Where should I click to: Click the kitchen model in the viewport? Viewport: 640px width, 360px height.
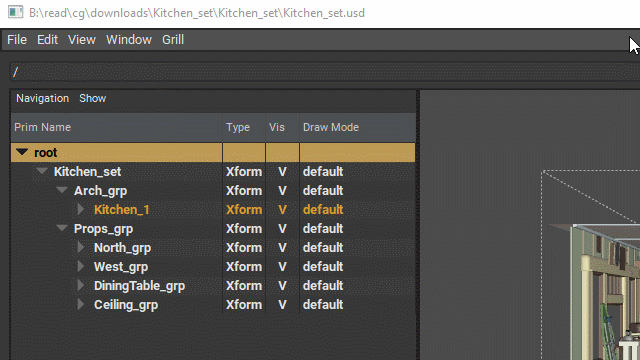(x=604, y=292)
